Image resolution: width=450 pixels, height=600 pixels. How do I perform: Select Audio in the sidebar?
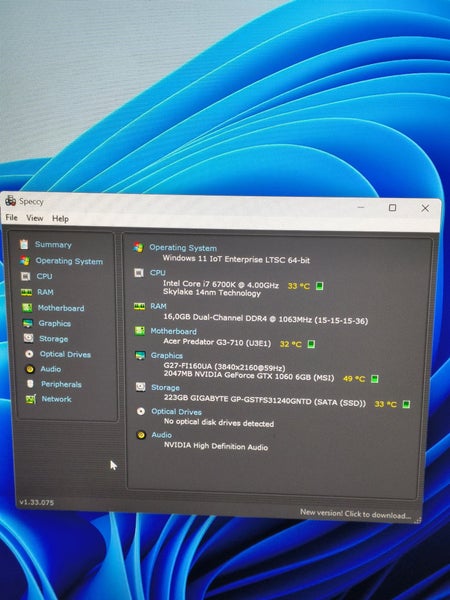click(x=51, y=369)
